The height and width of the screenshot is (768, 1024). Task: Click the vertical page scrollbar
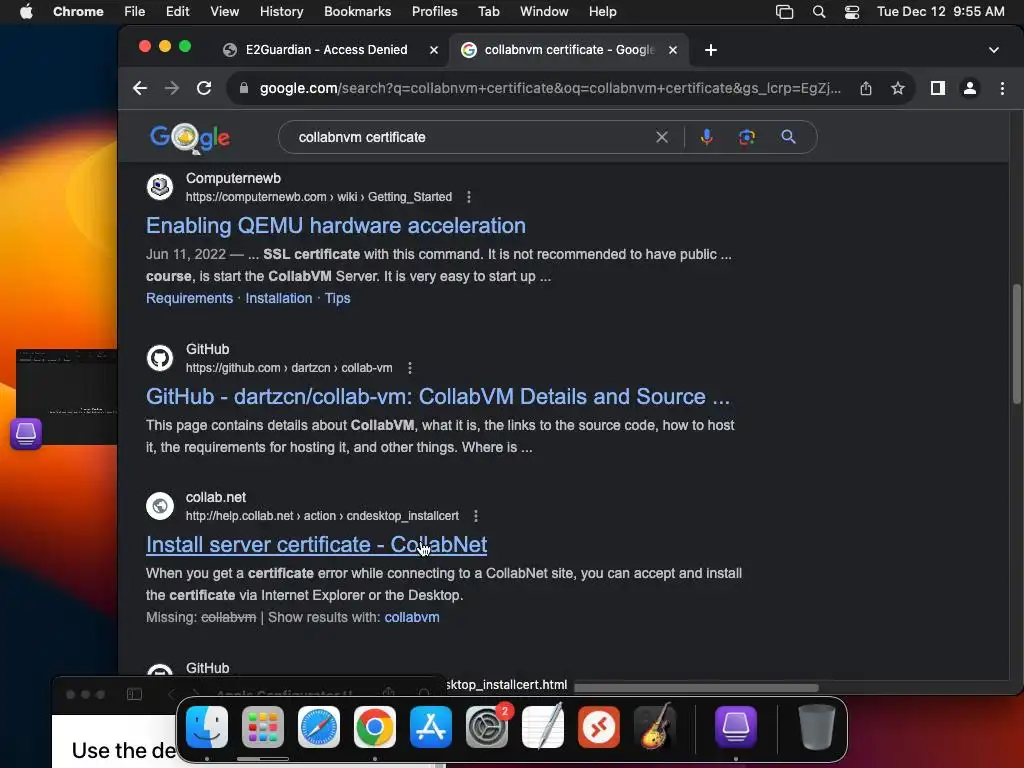pyautogui.click(x=1017, y=344)
